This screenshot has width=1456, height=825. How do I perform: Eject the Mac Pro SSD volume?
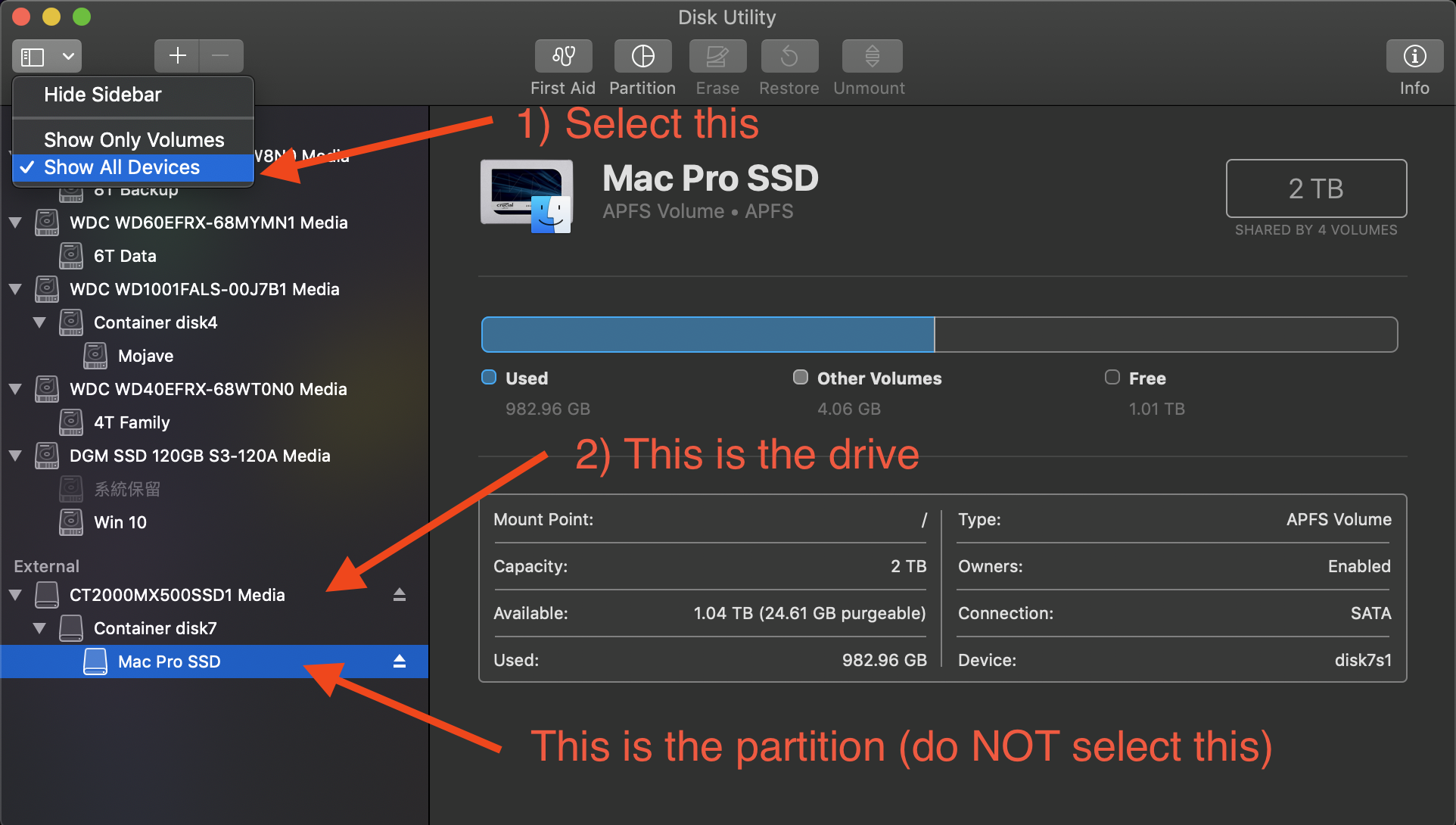coord(400,662)
